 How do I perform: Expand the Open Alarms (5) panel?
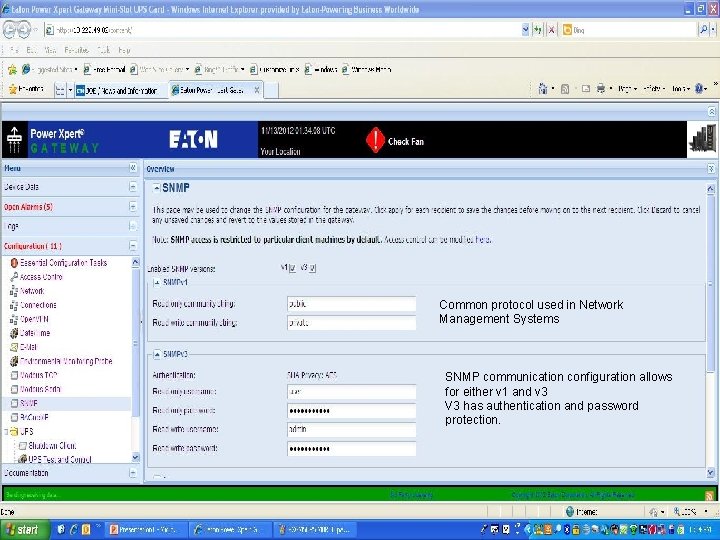coord(133,207)
